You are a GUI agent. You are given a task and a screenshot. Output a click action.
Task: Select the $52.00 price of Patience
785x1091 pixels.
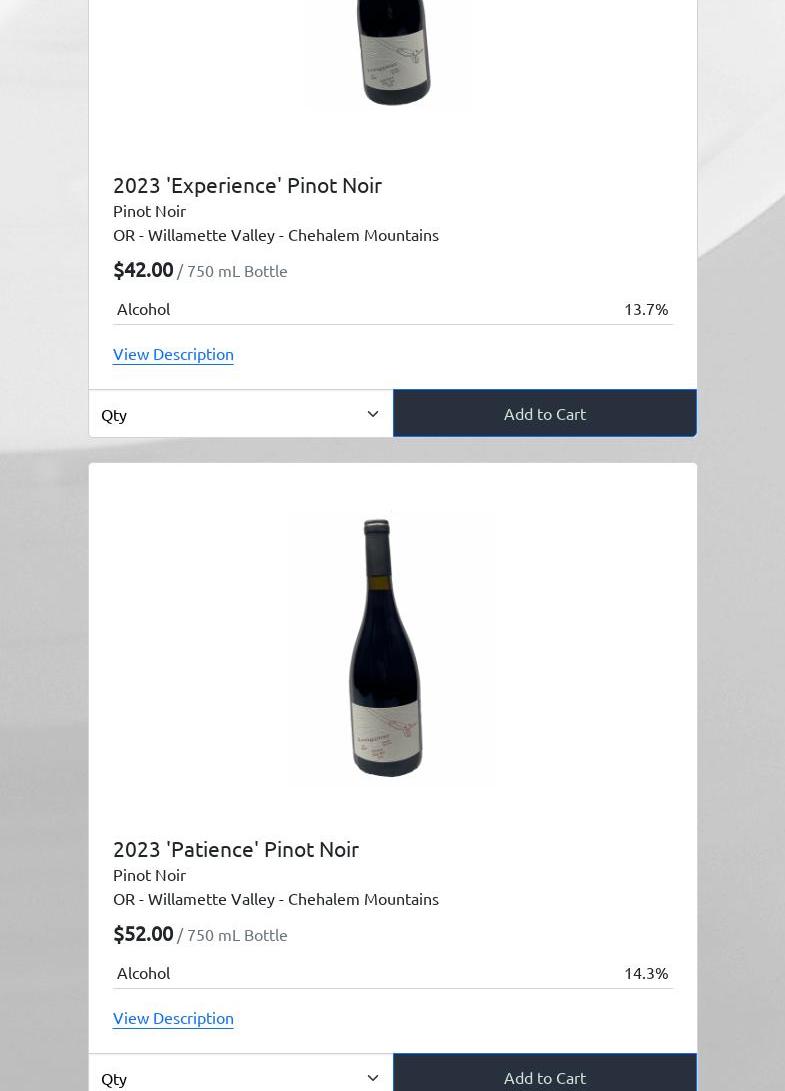click(x=143, y=934)
